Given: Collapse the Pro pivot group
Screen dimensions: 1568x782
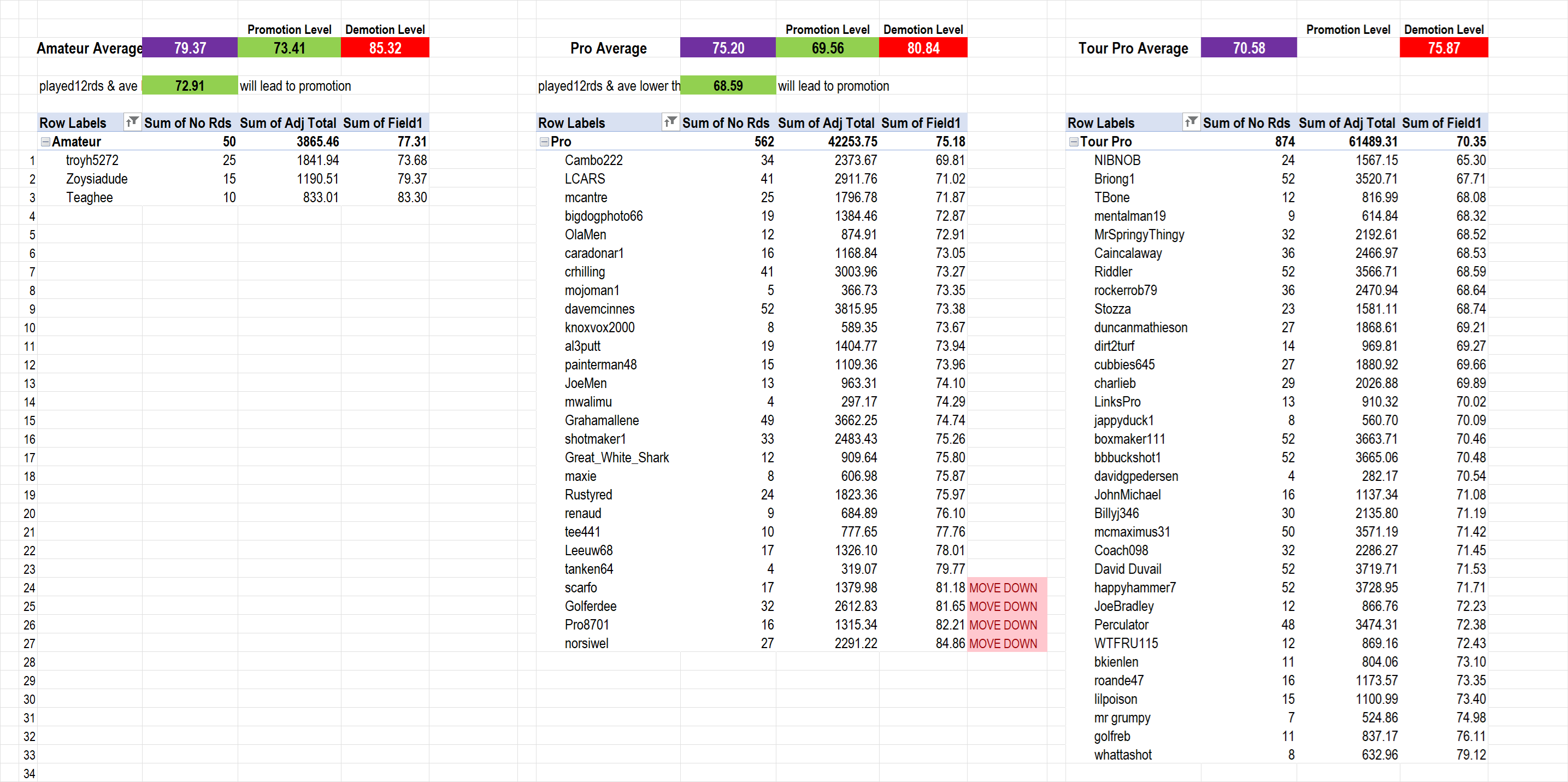Looking at the screenshot, I should pyautogui.click(x=544, y=142).
